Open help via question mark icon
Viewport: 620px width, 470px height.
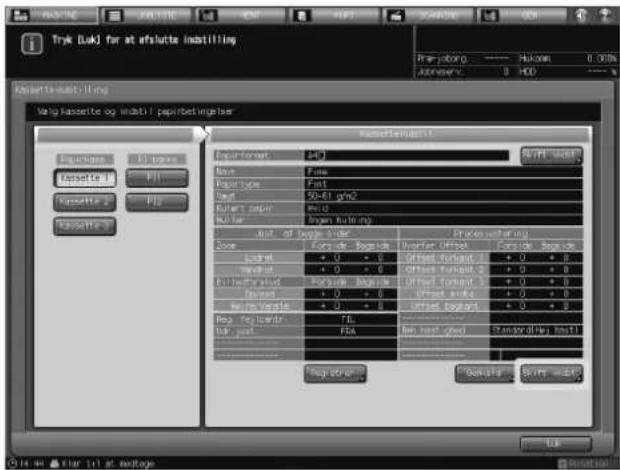605,15
